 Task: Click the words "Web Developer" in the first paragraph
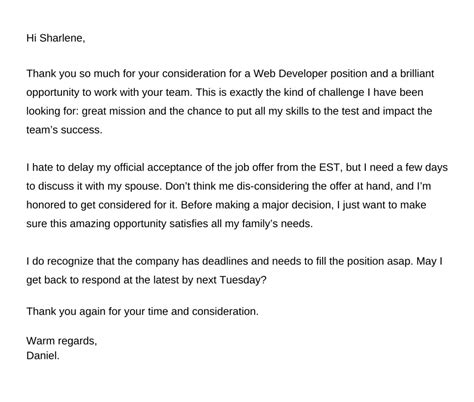coord(290,73)
